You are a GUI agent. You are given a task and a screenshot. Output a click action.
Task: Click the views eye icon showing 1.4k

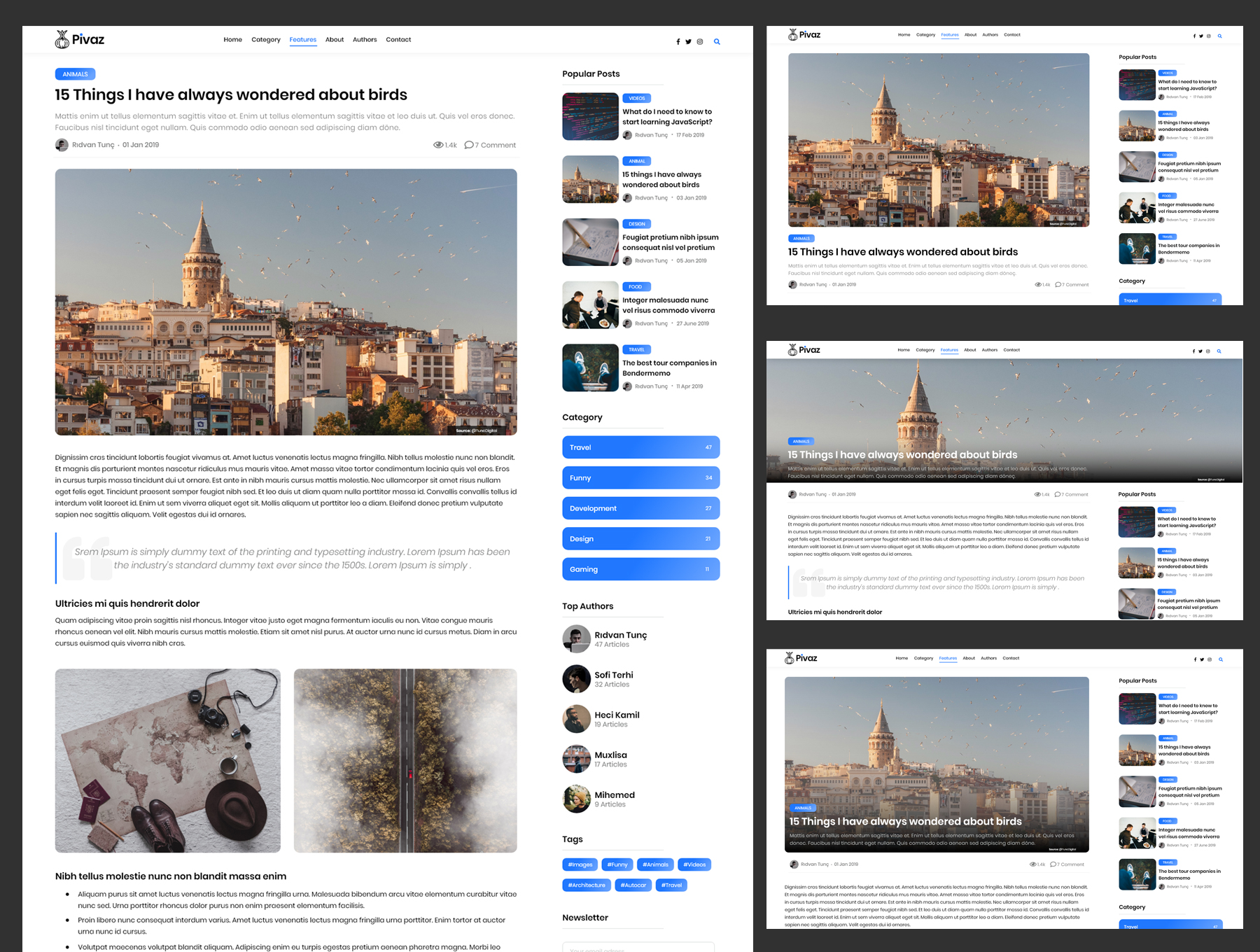coord(438,145)
